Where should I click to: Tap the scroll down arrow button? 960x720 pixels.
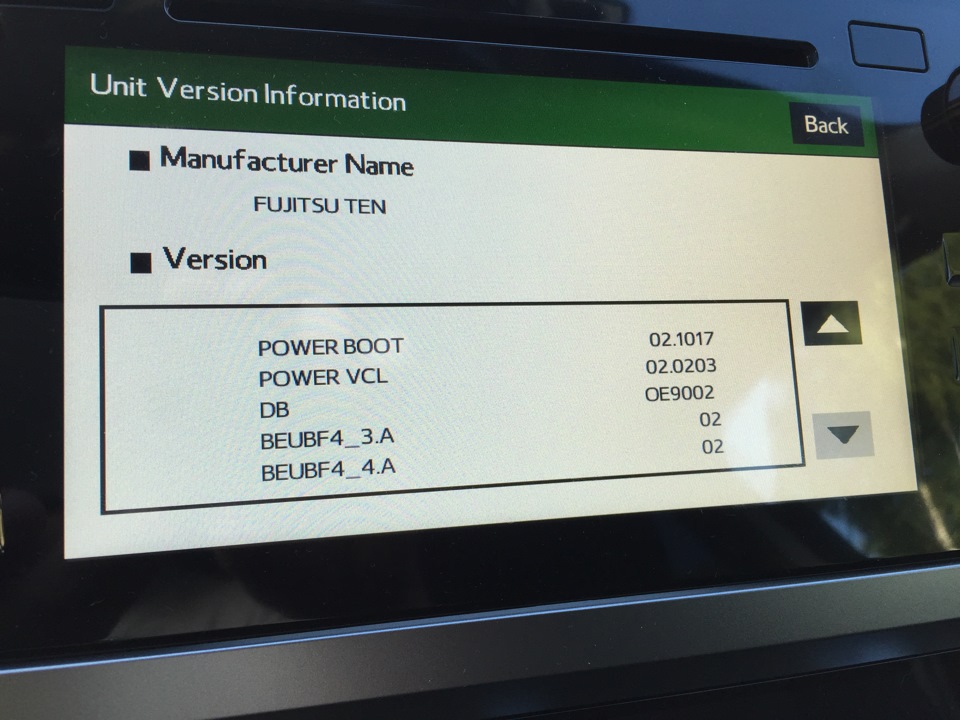tap(844, 435)
